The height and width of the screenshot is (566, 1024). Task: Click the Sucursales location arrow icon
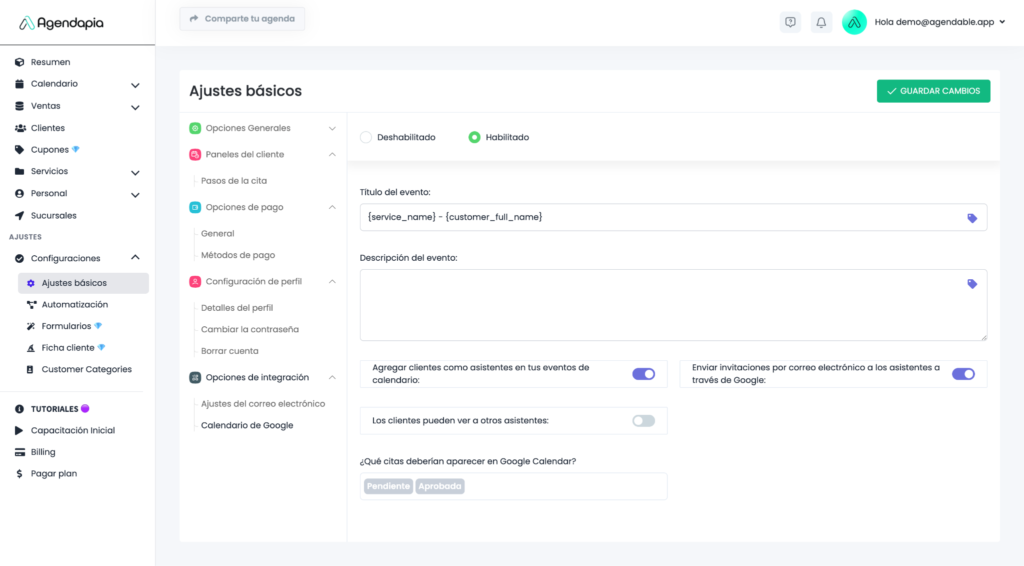point(20,215)
